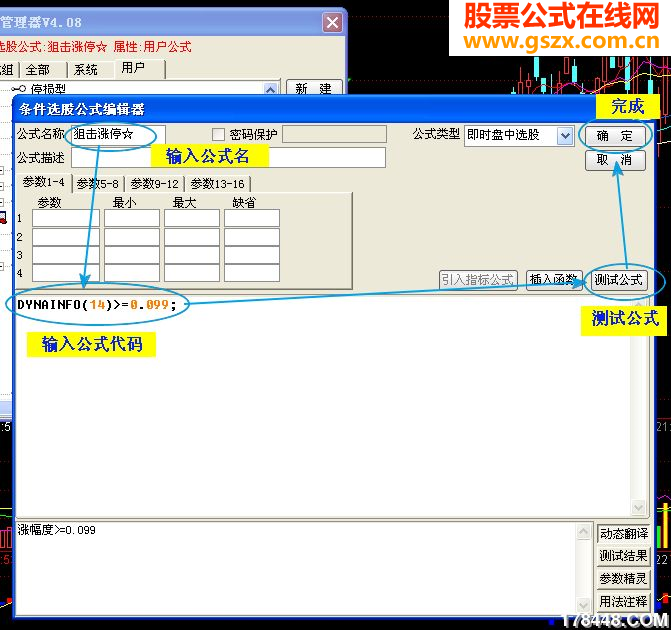Click the 测试公式 button
Image resolution: width=671 pixels, height=630 pixels.
pos(618,280)
